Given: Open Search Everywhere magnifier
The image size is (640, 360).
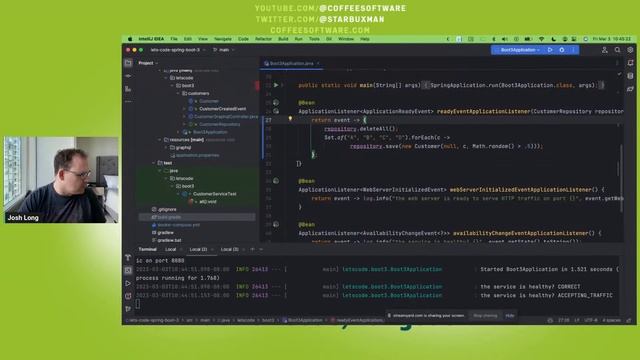Looking at the screenshot, I should pyautogui.click(x=618, y=50).
